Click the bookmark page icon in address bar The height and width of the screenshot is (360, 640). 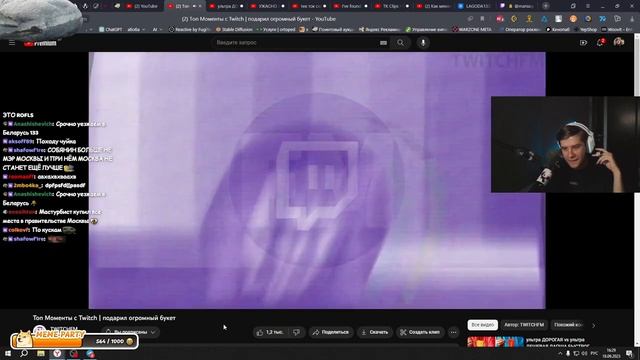click(x=482, y=19)
